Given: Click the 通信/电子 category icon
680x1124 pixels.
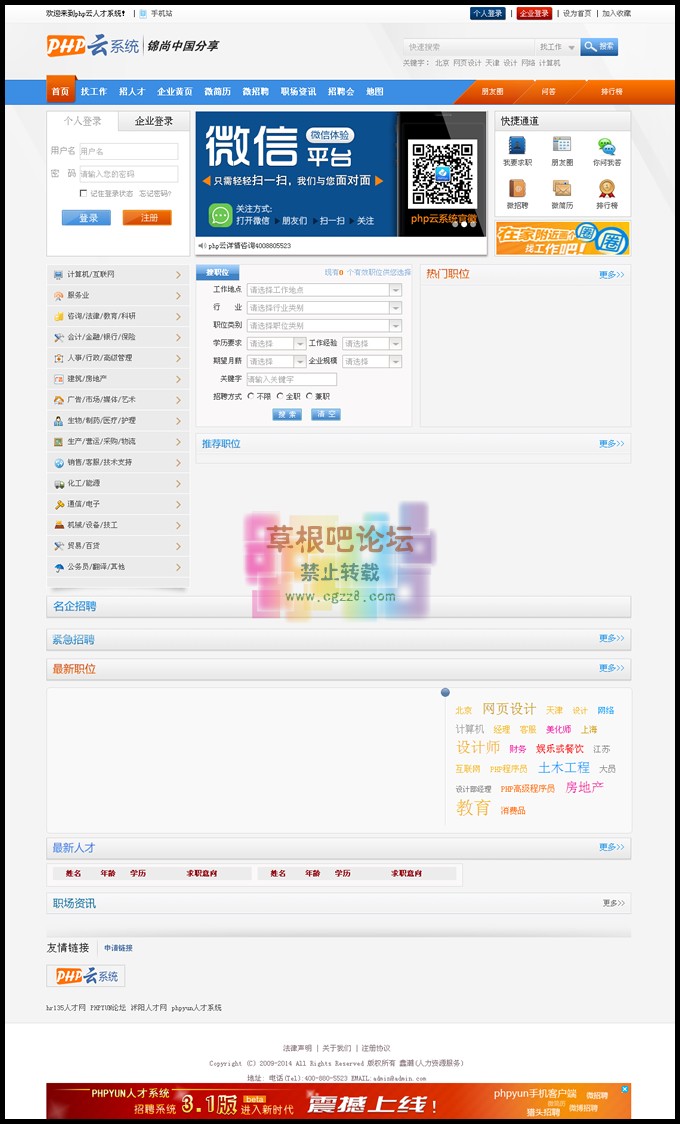Looking at the screenshot, I should (58, 504).
